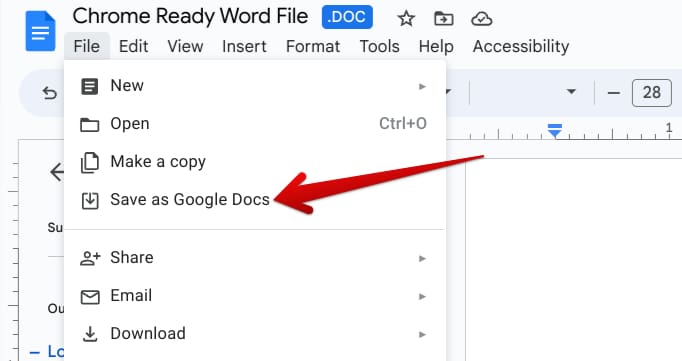
Task: Open the Insert menu
Action: [x=244, y=46]
